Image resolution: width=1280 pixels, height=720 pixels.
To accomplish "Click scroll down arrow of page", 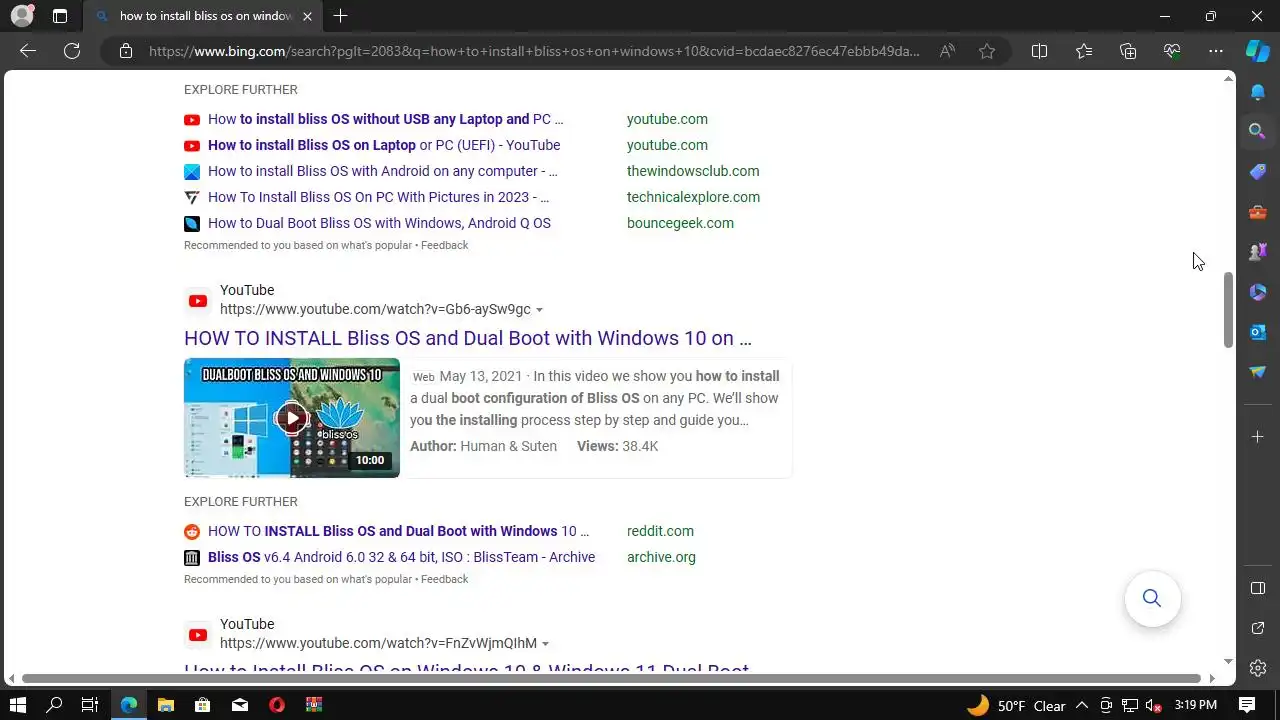I will click(1229, 661).
